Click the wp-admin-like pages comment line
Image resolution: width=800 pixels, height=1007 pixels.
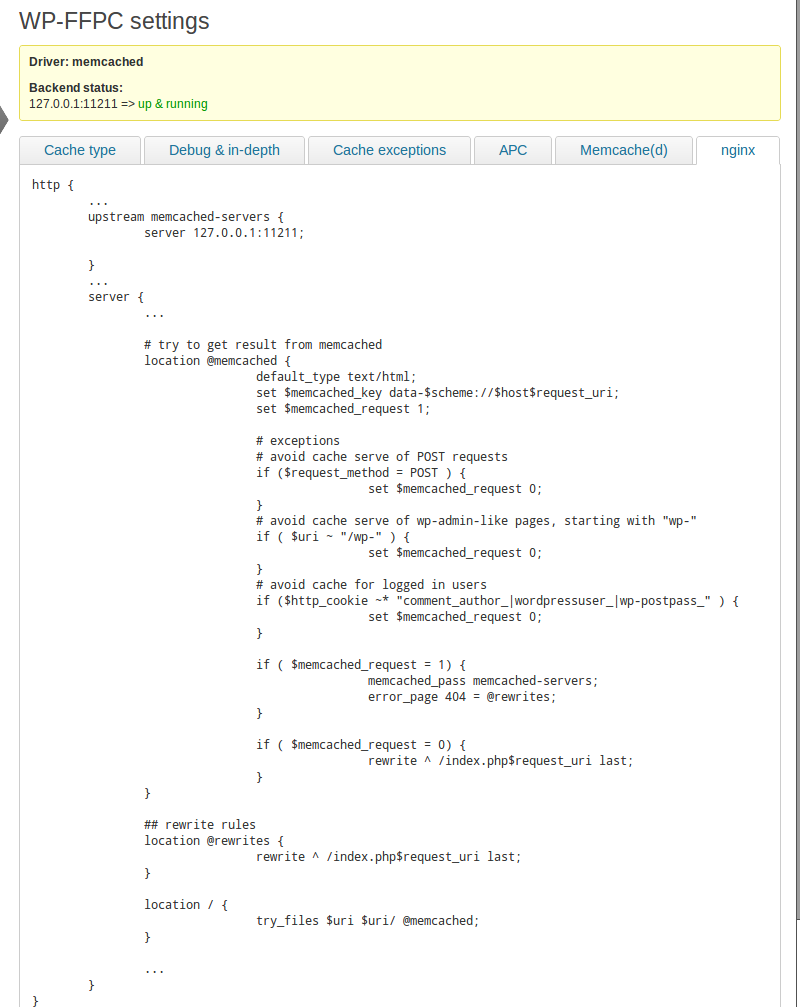[x=476, y=521]
